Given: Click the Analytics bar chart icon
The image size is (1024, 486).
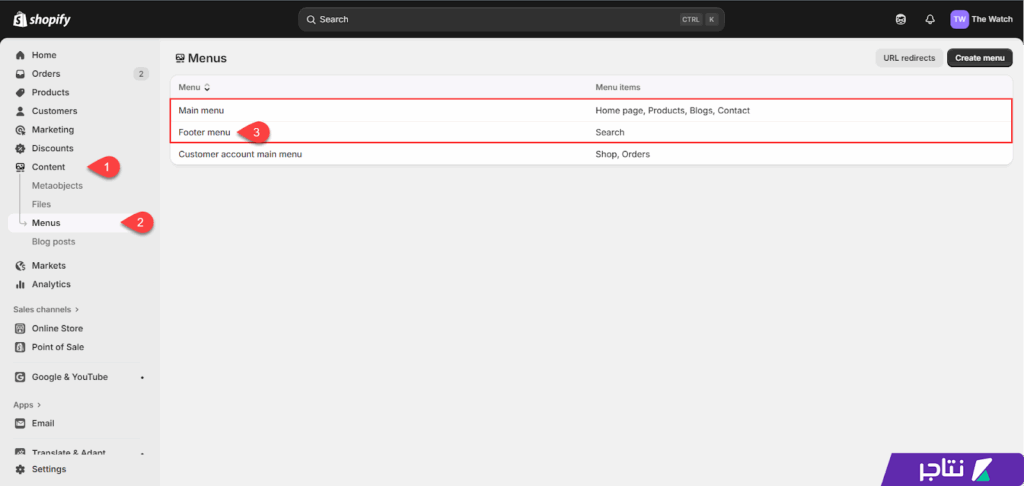Looking at the screenshot, I should 20,284.
